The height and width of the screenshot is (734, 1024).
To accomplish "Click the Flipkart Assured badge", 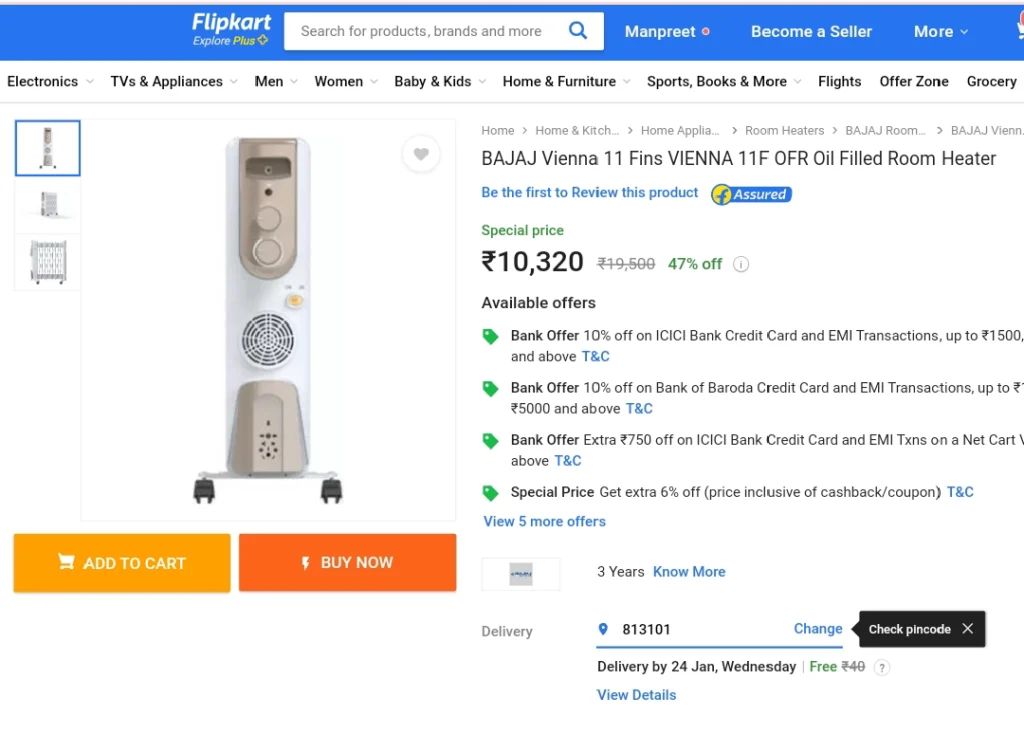I will [x=752, y=194].
